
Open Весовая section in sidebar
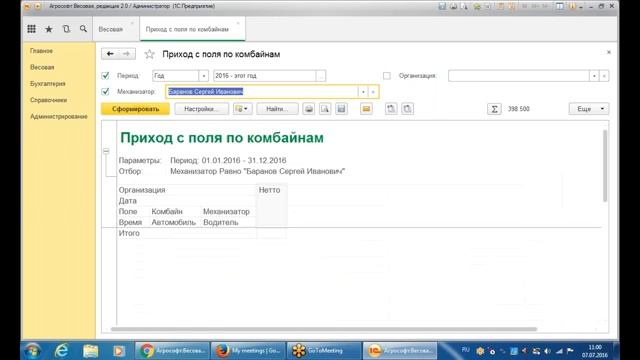click(42, 67)
